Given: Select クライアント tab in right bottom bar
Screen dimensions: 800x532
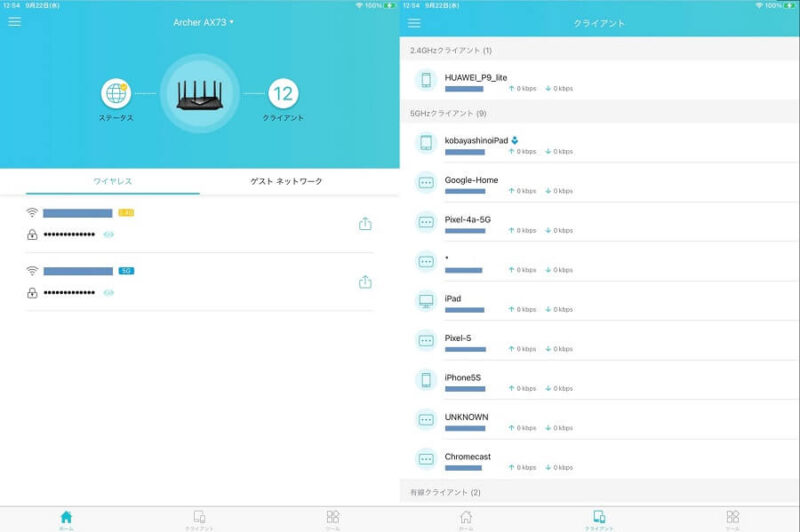Looking at the screenshot, I should pyautogui.click(x=599, y=520).
